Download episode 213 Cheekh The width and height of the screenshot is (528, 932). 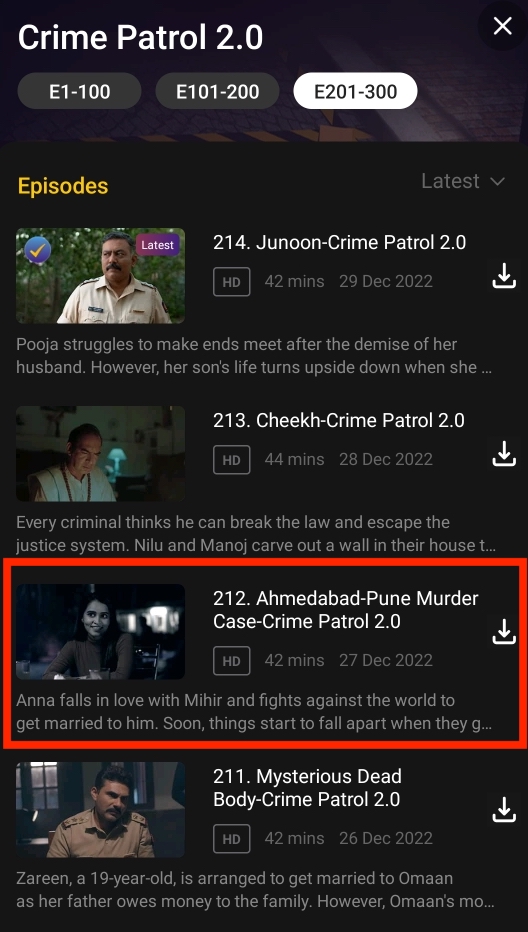click(504, 454)
